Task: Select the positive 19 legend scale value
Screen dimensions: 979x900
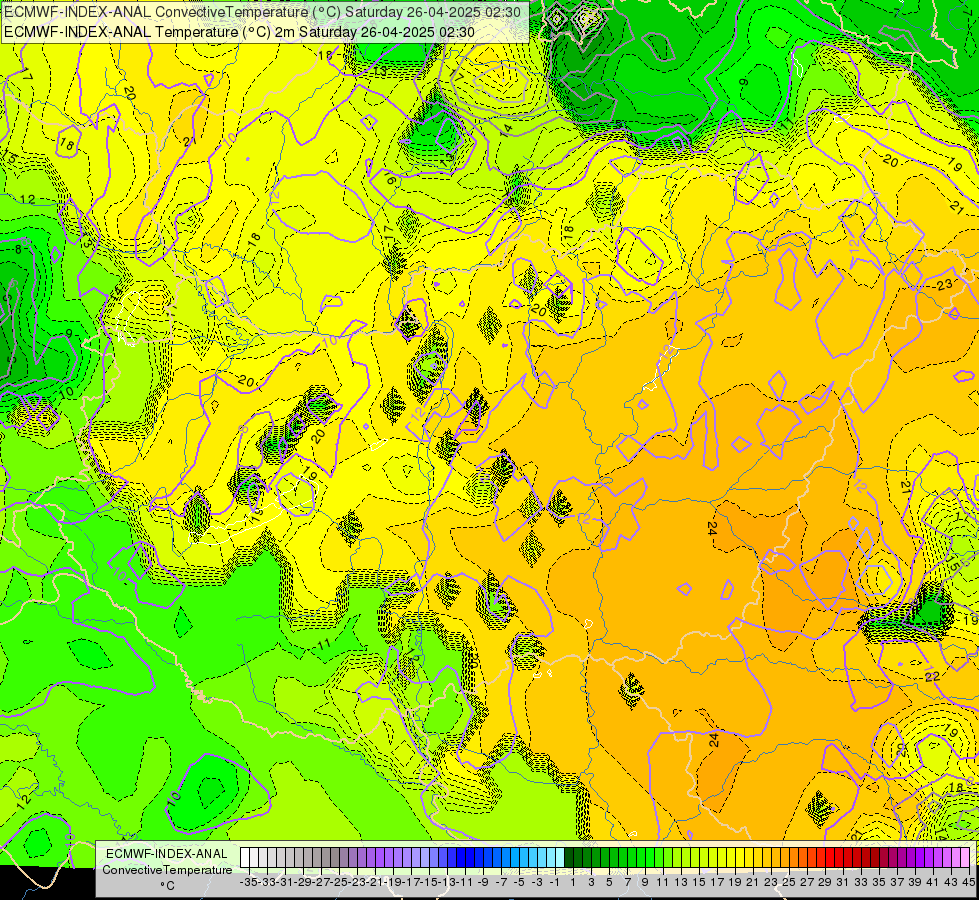Action: point(735,883)
